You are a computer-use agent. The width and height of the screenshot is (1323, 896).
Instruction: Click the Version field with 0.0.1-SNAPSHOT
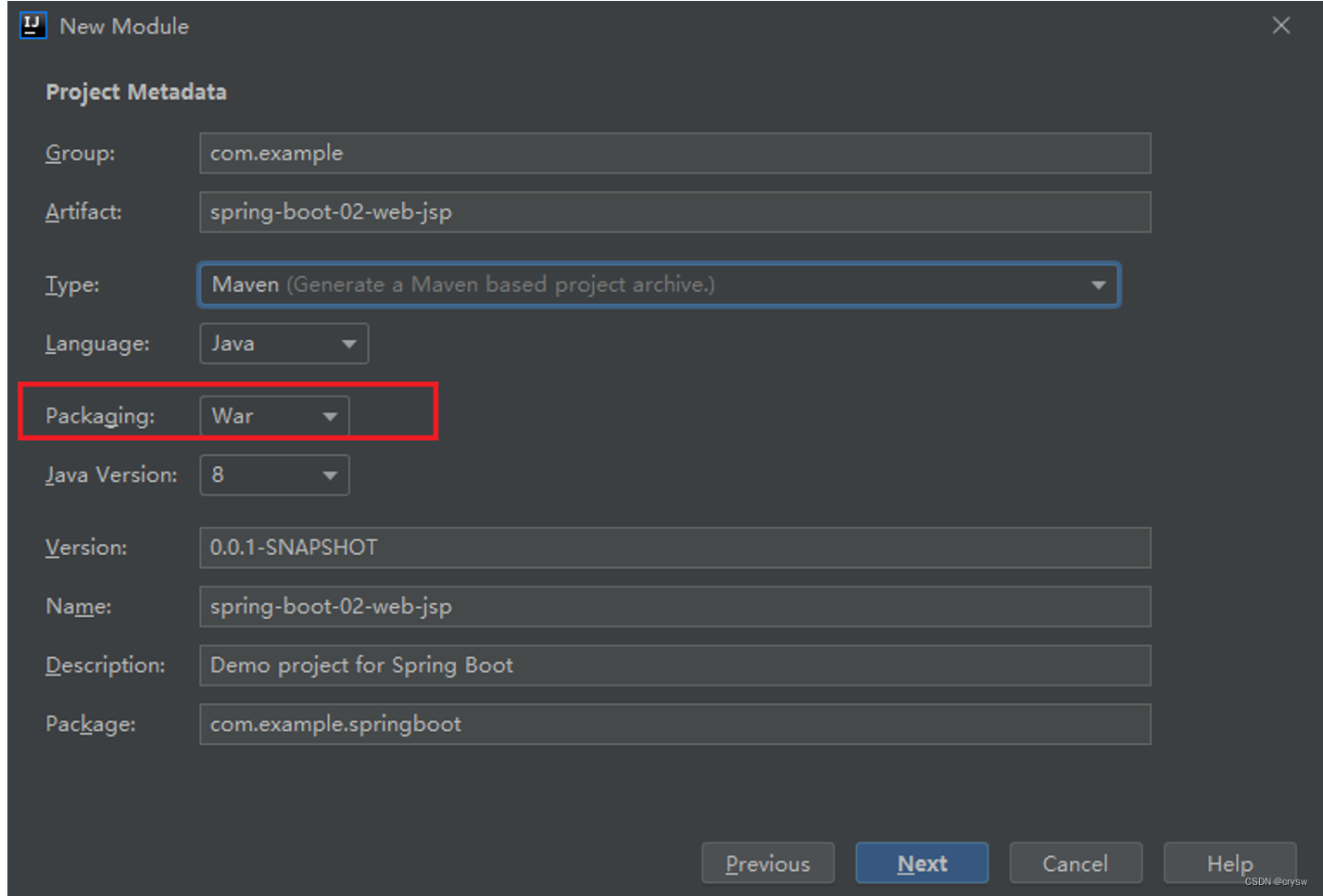pos(675,548)
